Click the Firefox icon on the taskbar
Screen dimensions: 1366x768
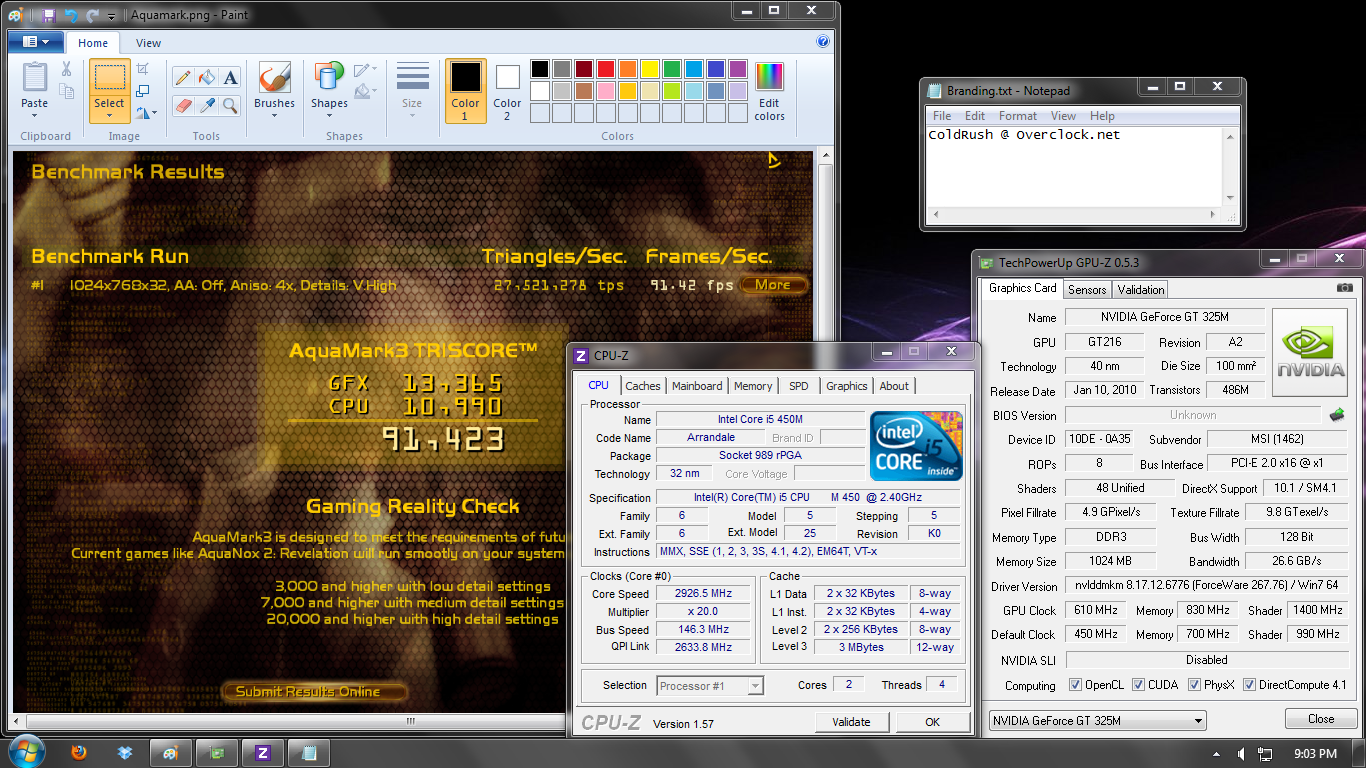[x=79, y=753]
